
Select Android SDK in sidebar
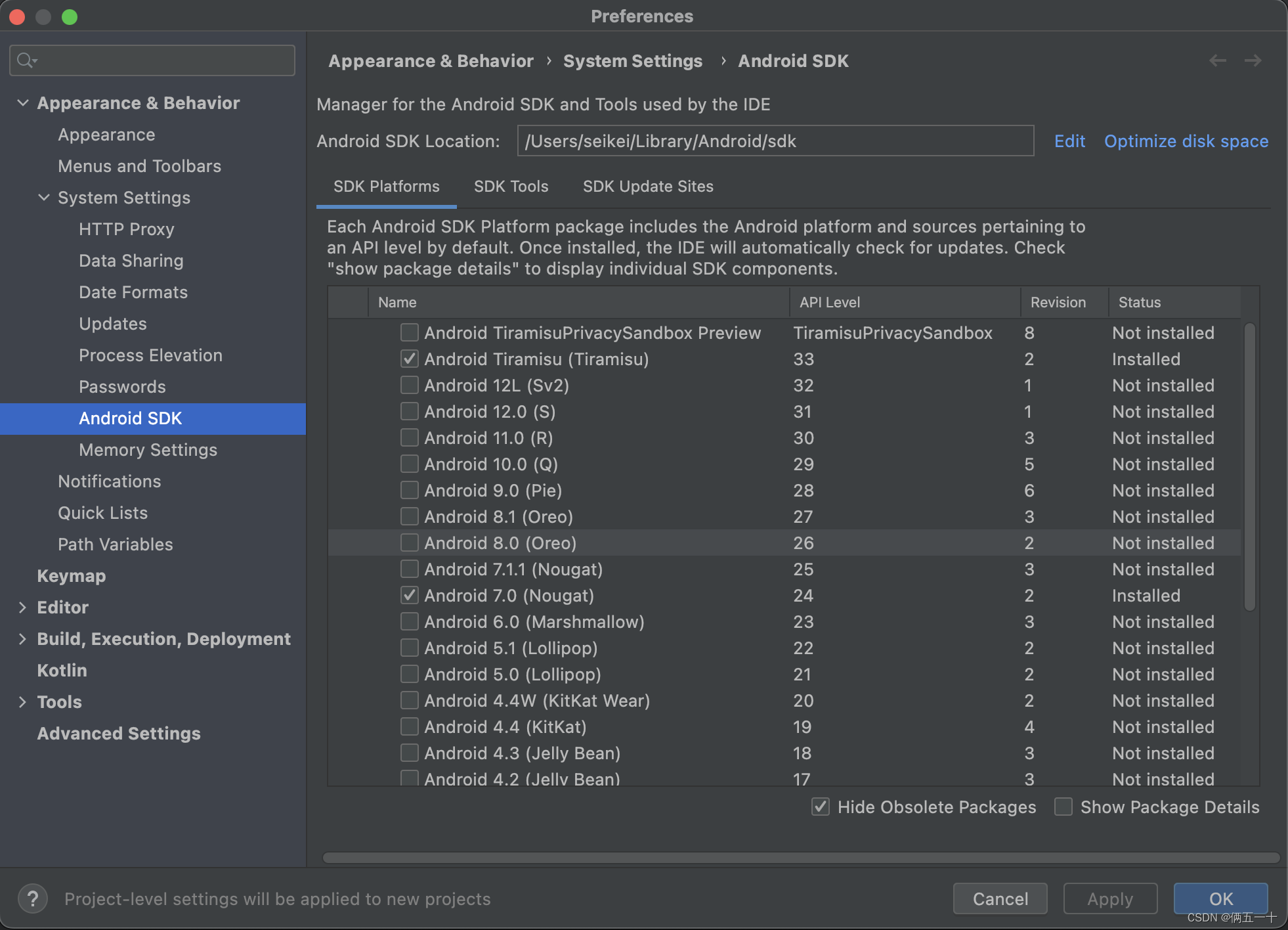tap(153, 418)
